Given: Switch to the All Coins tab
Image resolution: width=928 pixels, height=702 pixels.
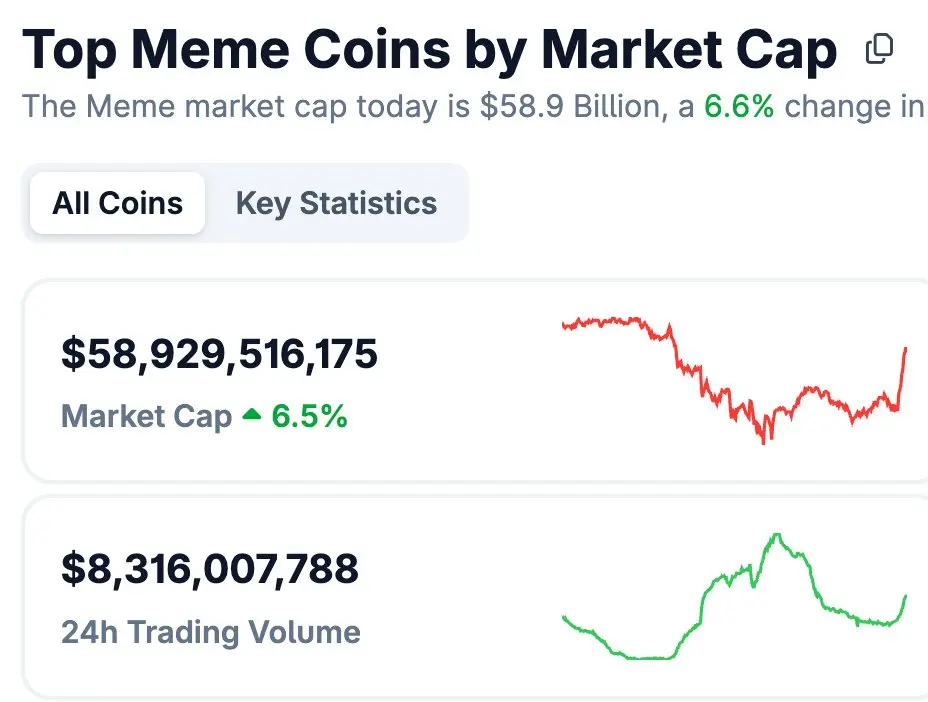Looking at the screenshot, I should 118,204.
